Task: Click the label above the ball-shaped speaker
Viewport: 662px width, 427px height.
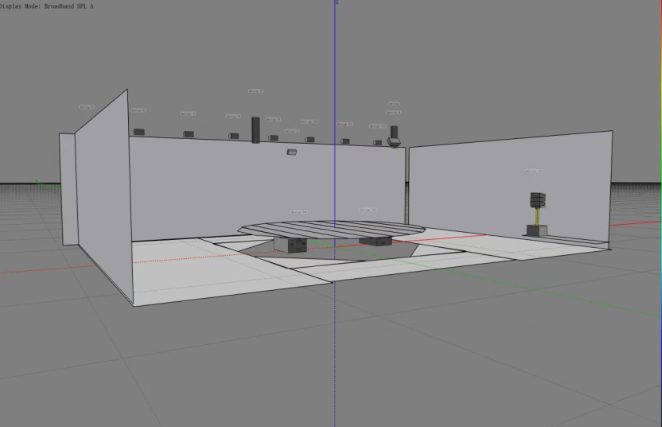Action: click(x=394, y=104)
